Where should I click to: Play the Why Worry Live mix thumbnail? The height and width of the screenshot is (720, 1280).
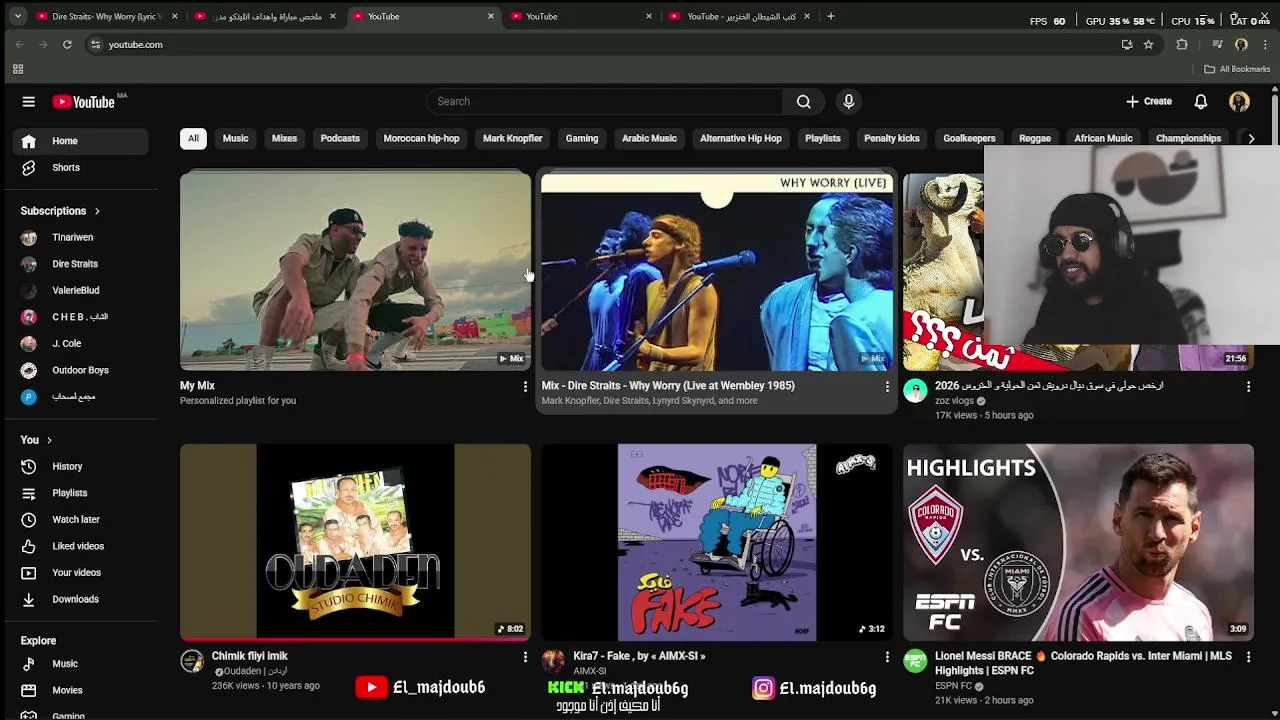(x=717, y=272)
